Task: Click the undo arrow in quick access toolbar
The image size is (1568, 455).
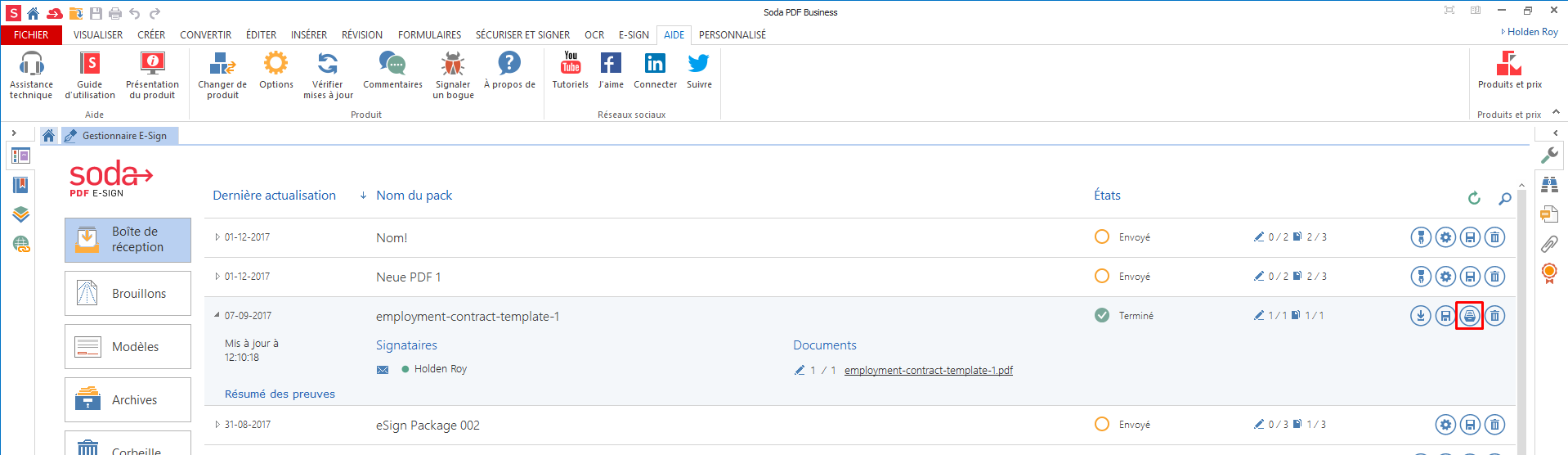Action: [x=135, y=13]
